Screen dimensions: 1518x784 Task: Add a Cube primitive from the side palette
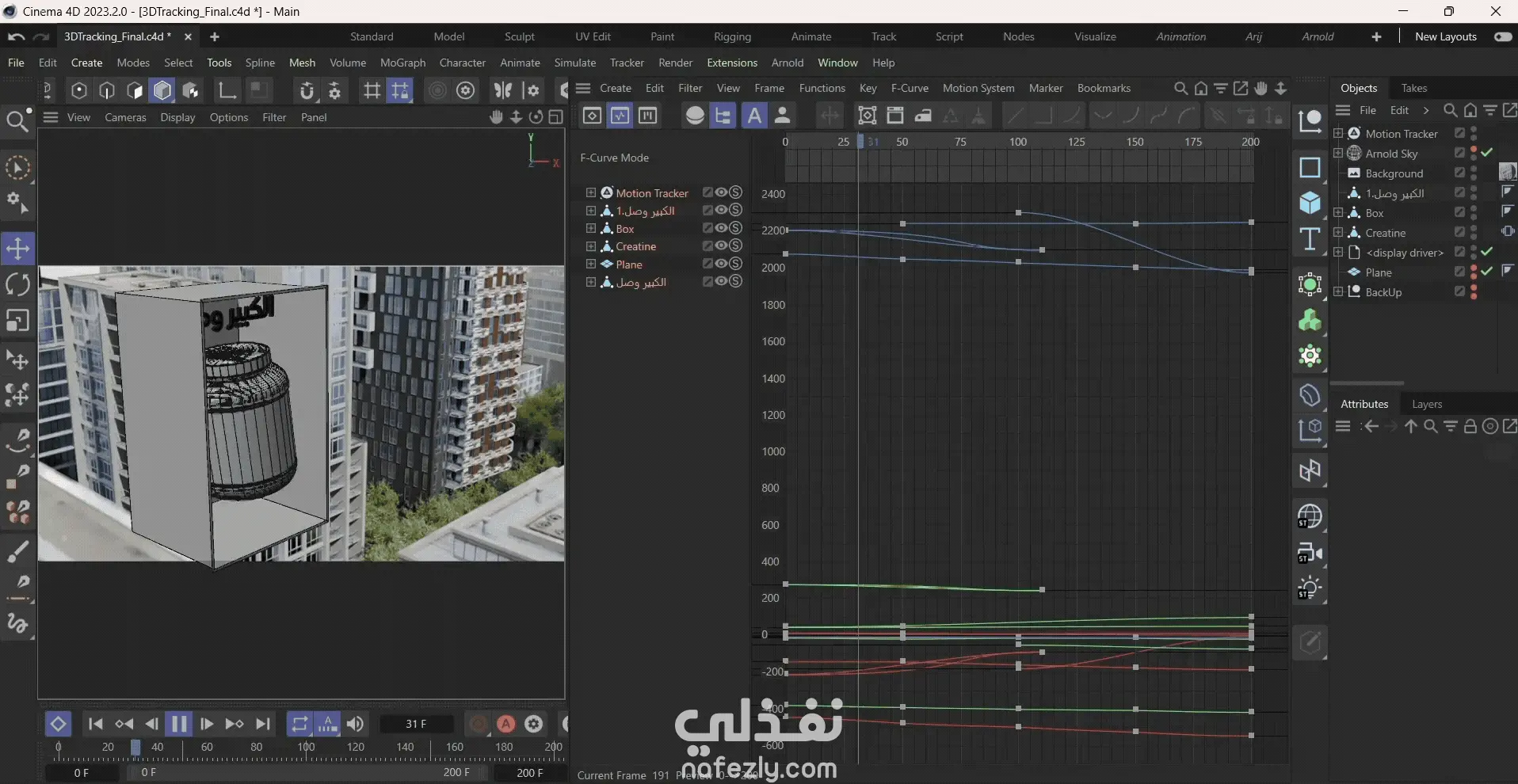[x=1310, y=203]
